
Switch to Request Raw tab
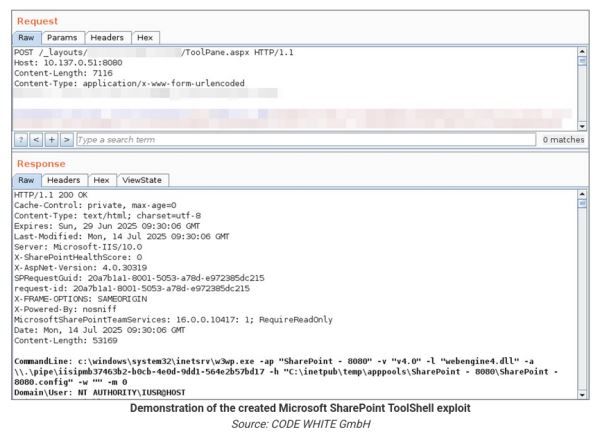coord(26,38)
